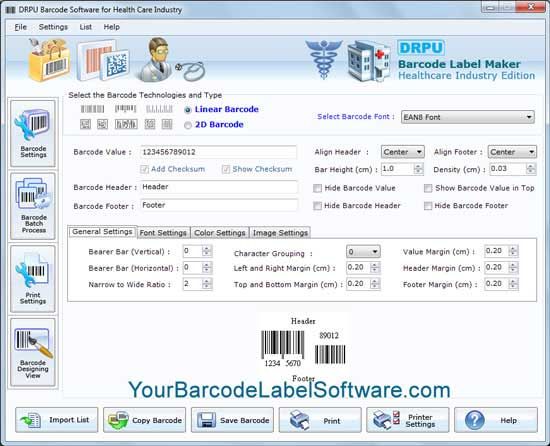Image resolution: width=550 pixels, height=446 pixels.
Task: Open the File menu
Action: pos(20,27)
